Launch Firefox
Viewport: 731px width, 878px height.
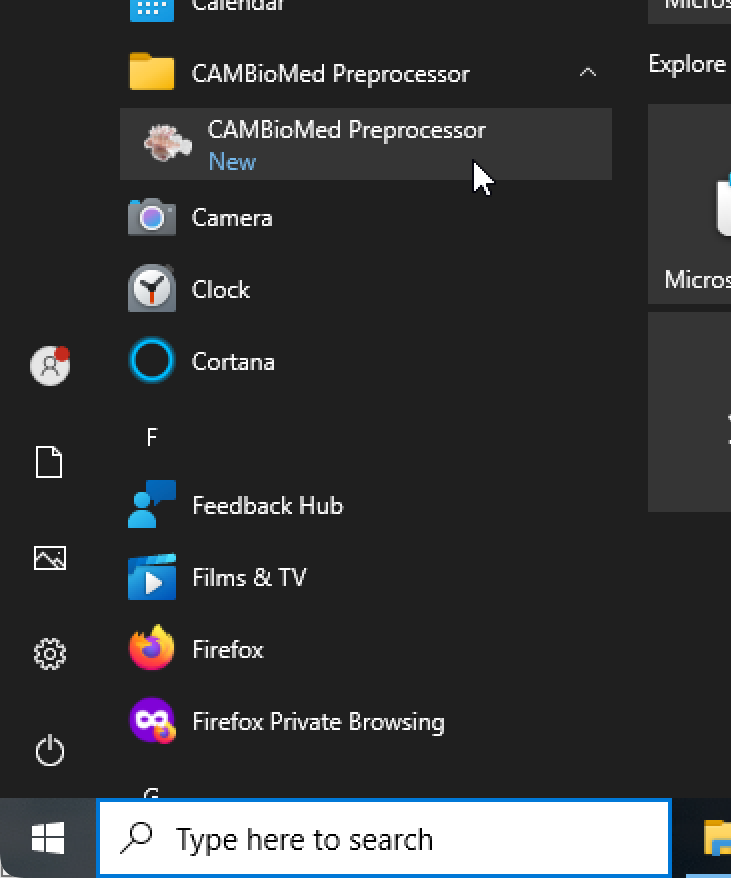pyautogui.click(x=227, y=650)
